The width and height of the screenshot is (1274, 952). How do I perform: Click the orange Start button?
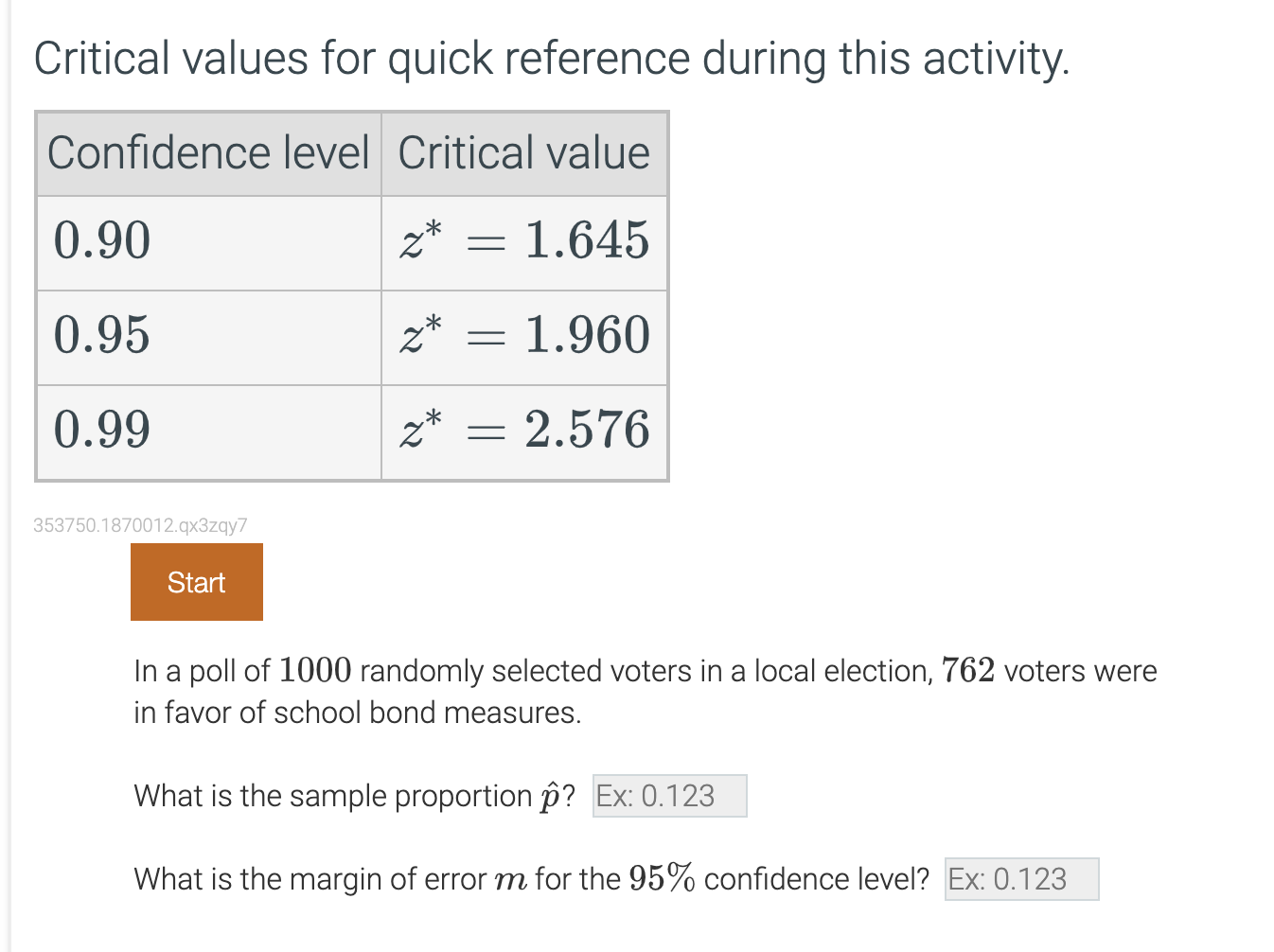coord(196,582)
